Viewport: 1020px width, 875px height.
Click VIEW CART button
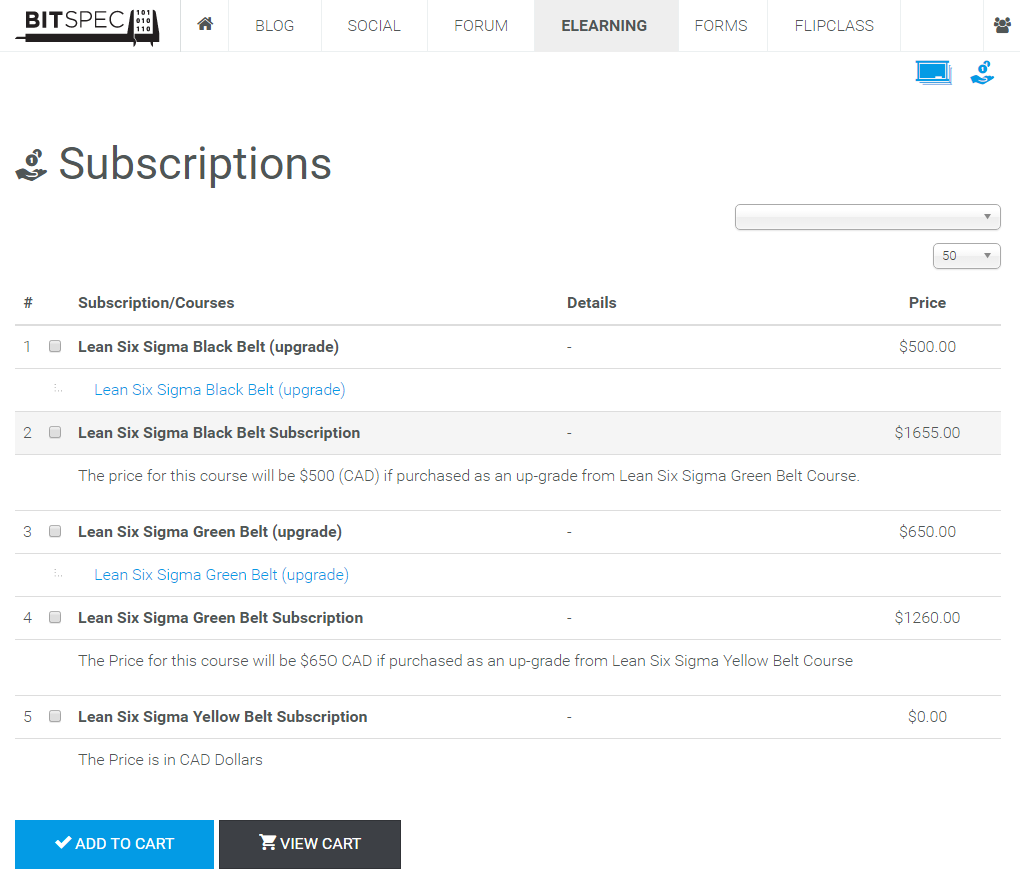click(x=310, y=844)
